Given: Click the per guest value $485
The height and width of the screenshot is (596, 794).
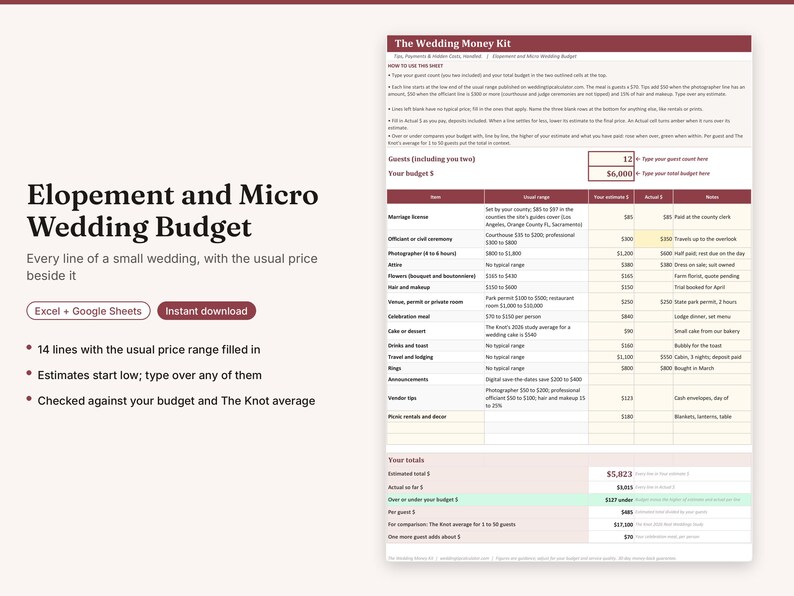Looking at the screenshot, I should click(627, 512).
